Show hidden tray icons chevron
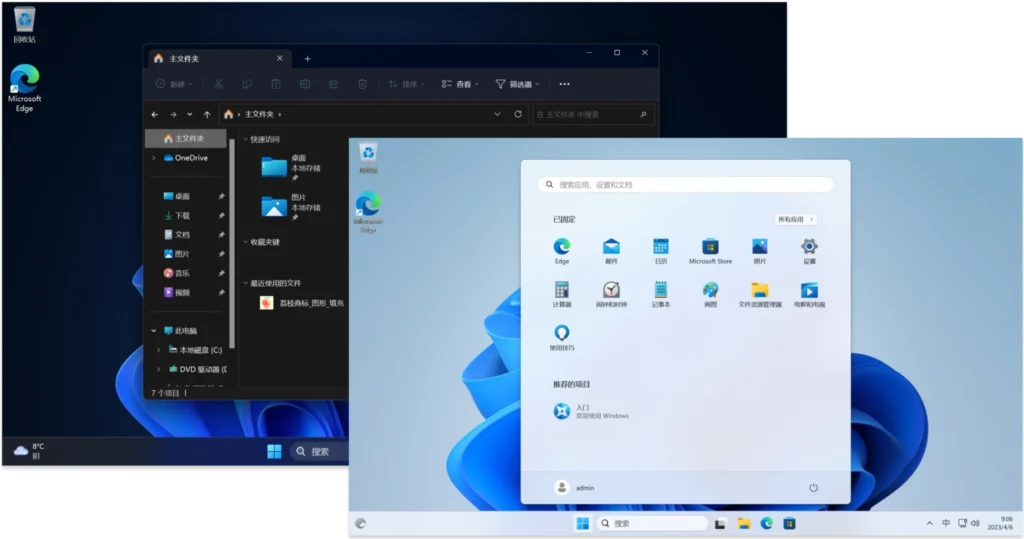This screenshot has height=539, width=1024. pyautogui.click(x=929, y=523)
